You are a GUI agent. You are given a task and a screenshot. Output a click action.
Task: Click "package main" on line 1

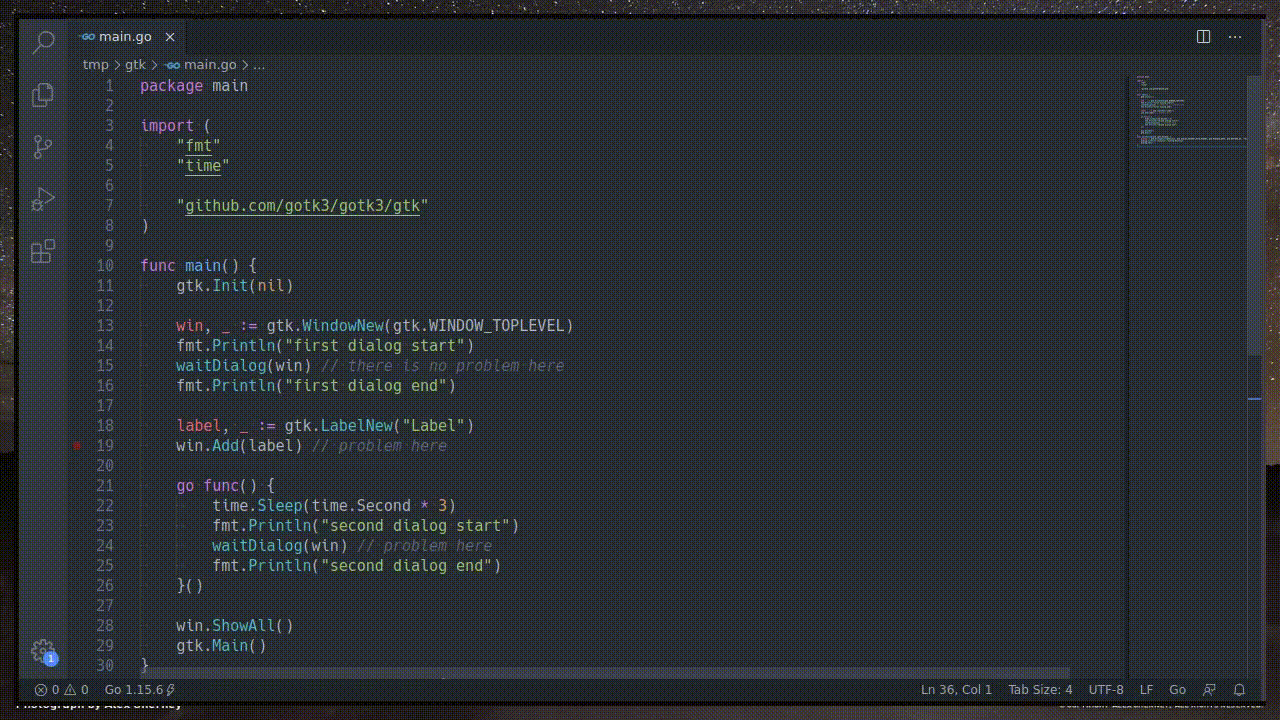(x=194, y=86)
